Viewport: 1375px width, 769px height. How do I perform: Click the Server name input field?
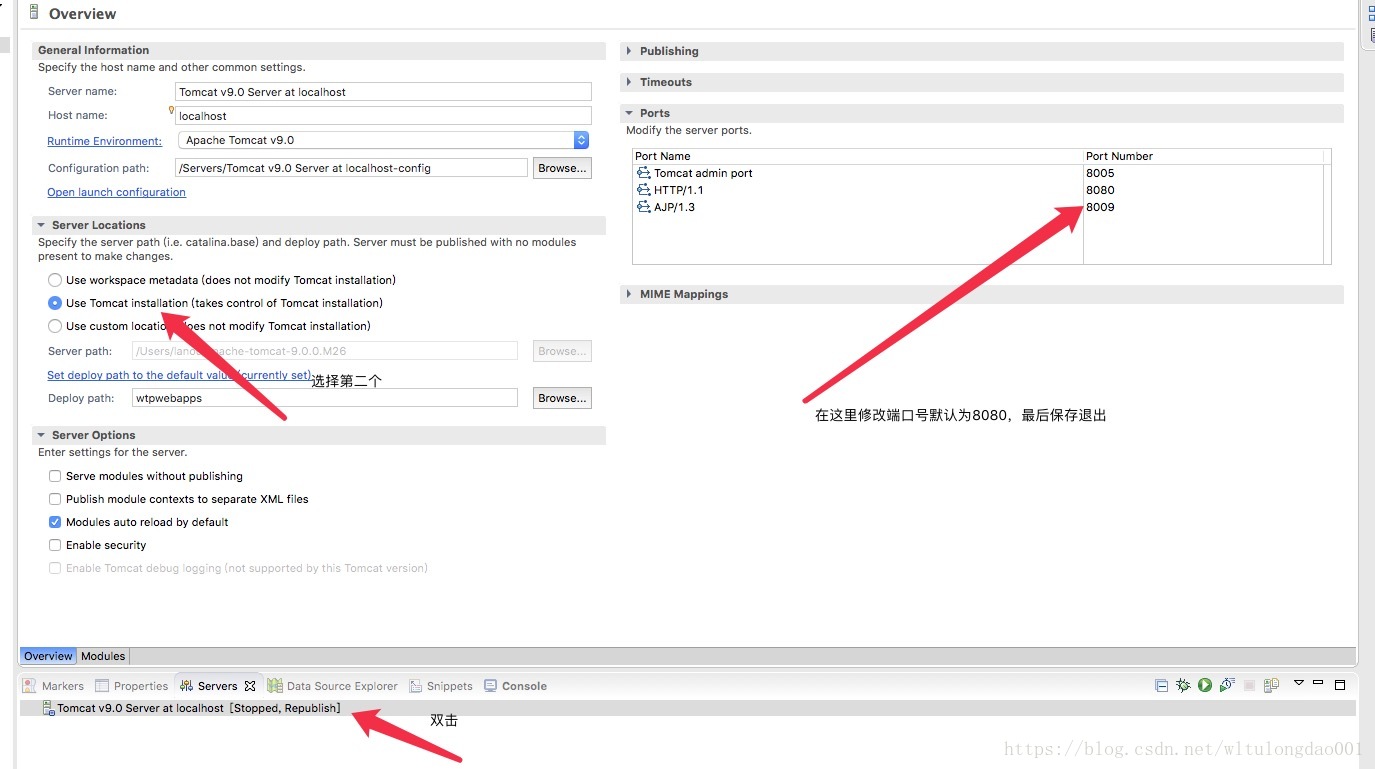(383, 91)
